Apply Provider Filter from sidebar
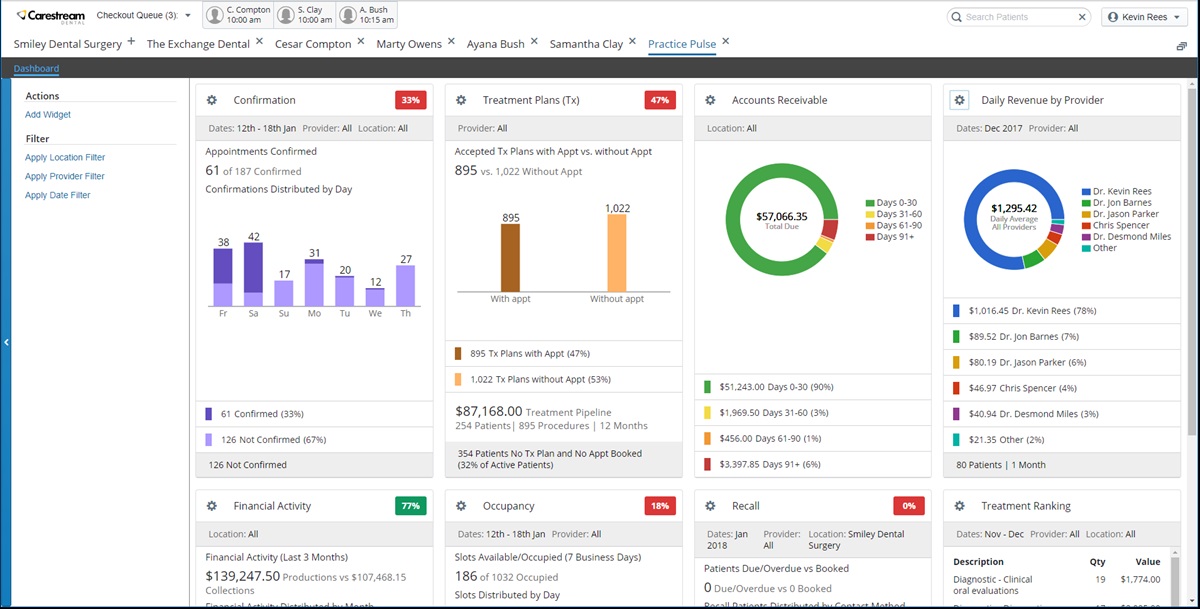The image size is (1200, 609). point(65,176)
